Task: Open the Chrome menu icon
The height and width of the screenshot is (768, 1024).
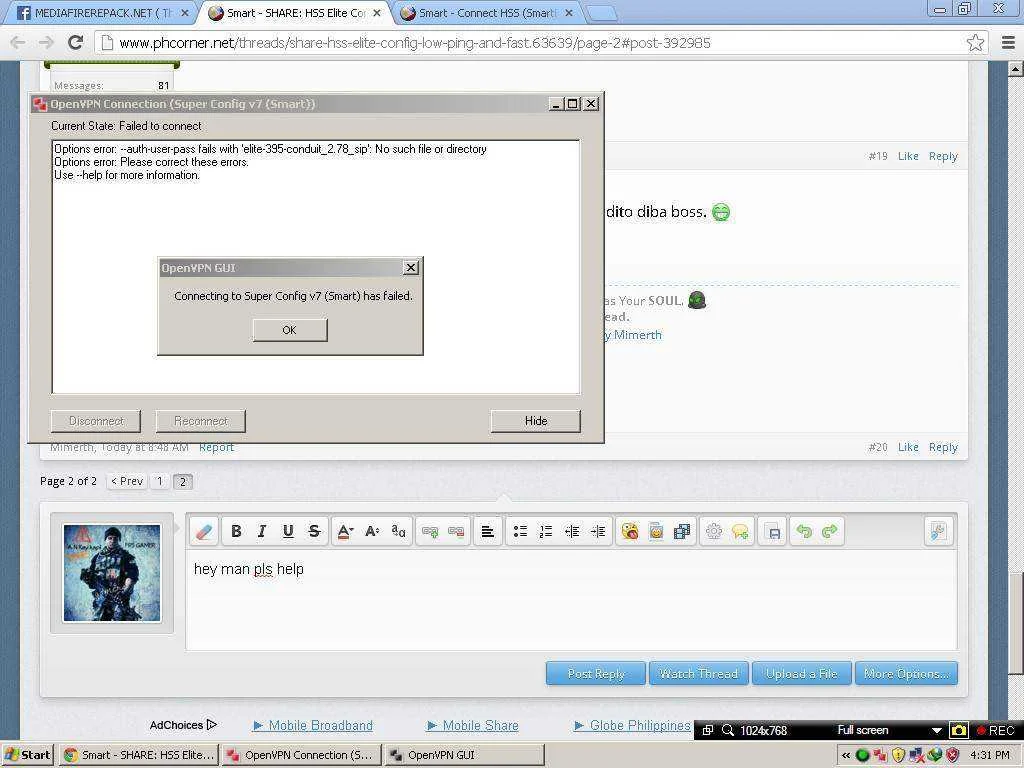Action: 1008,42
